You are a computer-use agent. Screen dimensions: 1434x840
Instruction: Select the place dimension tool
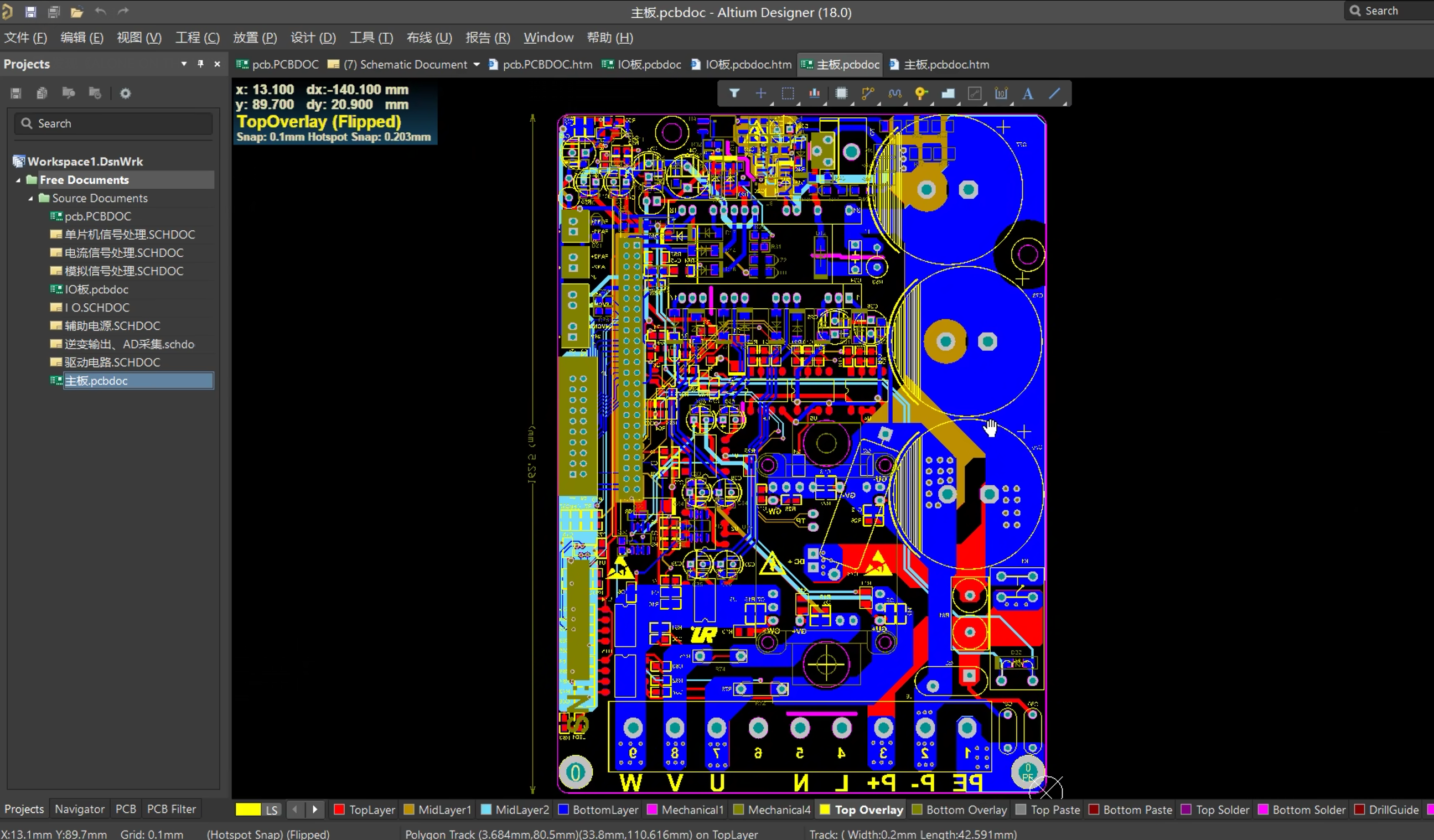(1001, 94)
